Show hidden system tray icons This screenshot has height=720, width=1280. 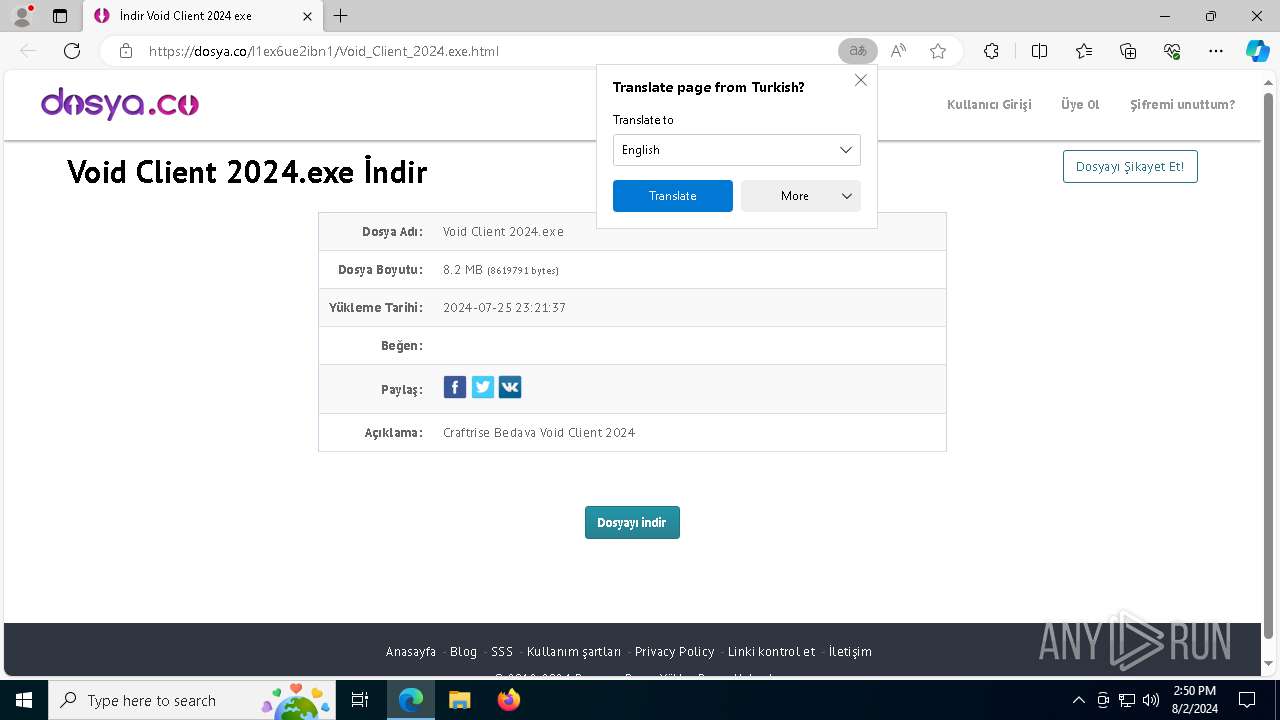click(x=1078, y=700)
